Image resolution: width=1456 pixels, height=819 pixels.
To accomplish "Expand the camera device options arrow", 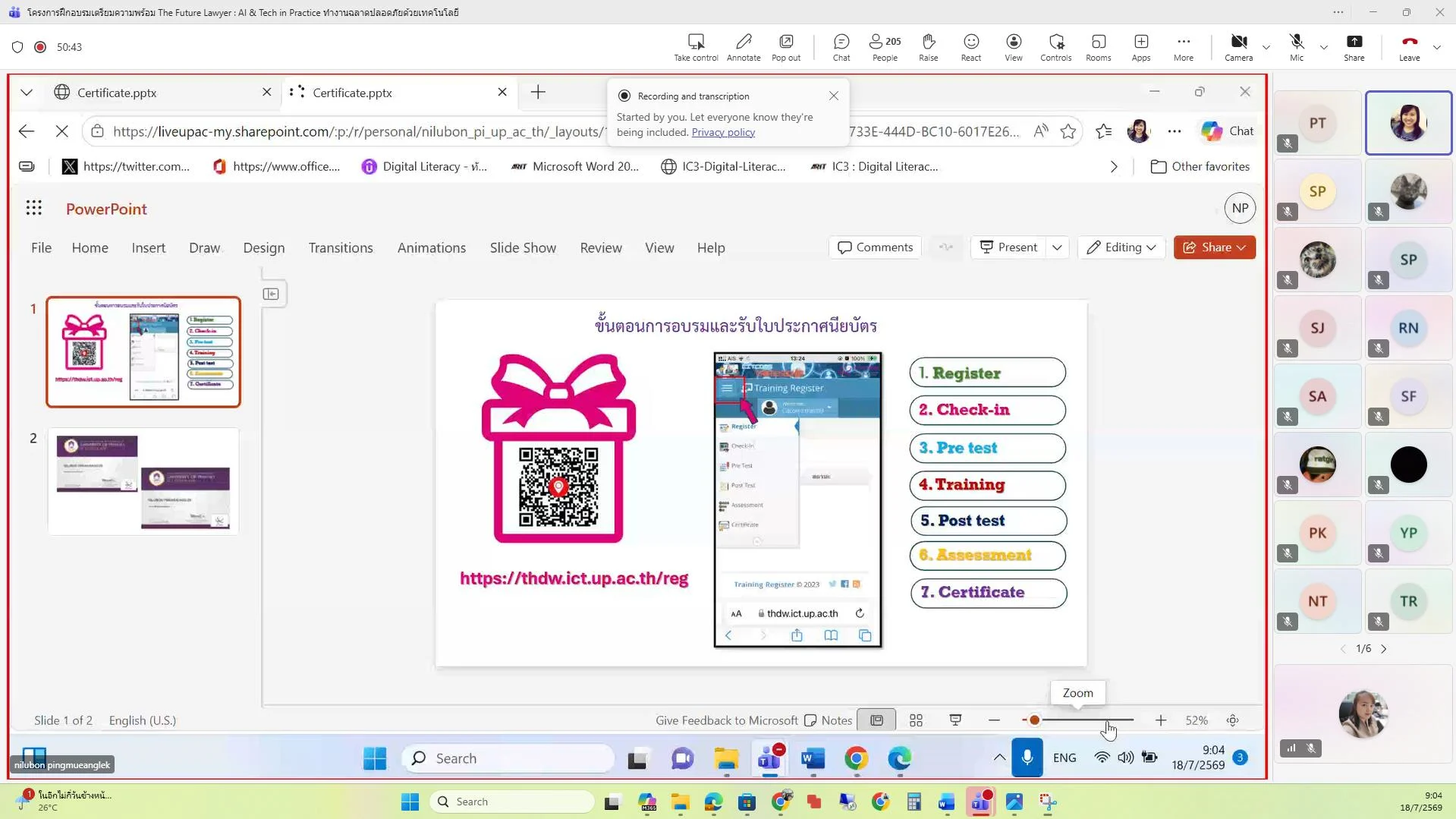I will [x=1266, y=47].
